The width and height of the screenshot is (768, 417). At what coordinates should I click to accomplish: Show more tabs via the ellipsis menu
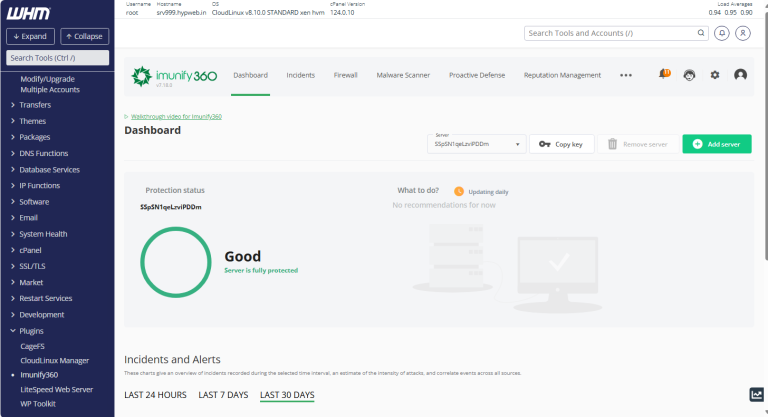tap(626, 75)
